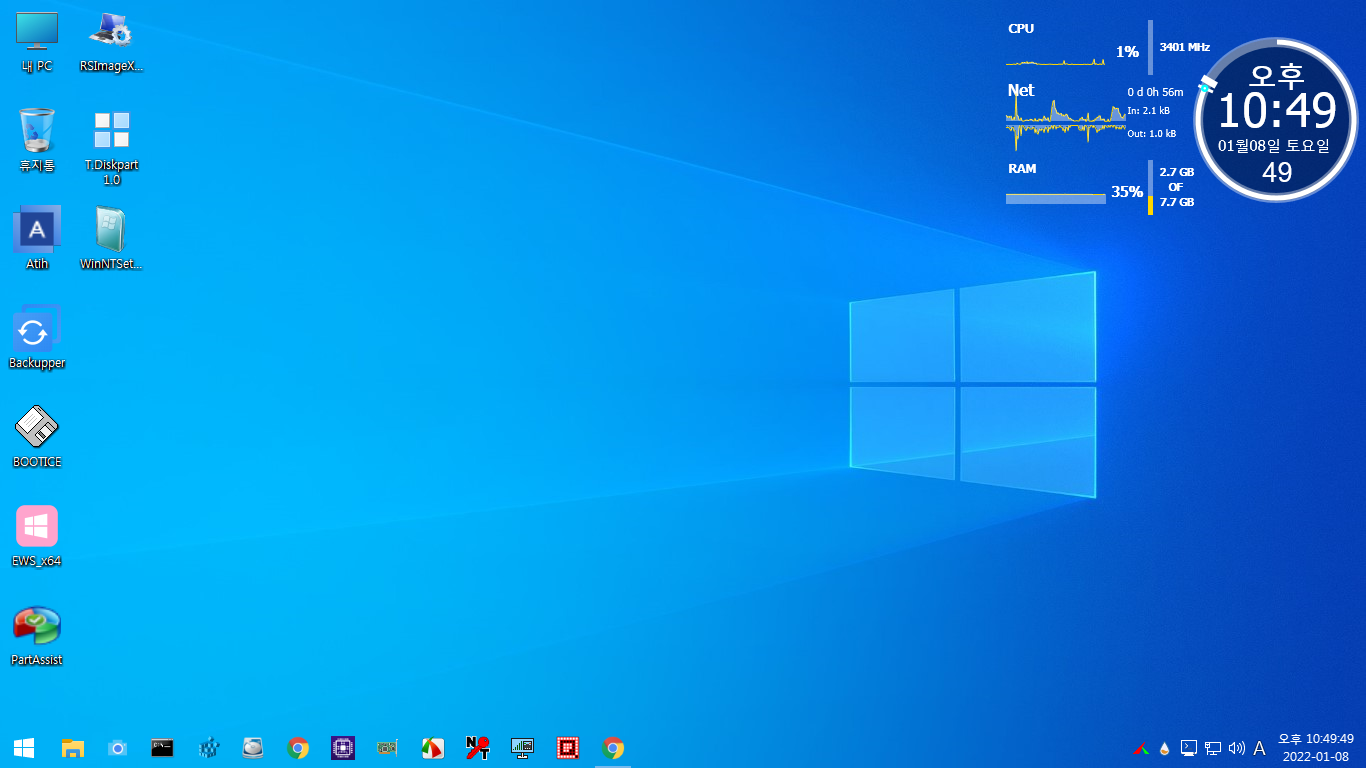Viewport: 1366px width, 768px height.
Task: Click the Out: 1.0 kB network value
Action: point(1151,133)
